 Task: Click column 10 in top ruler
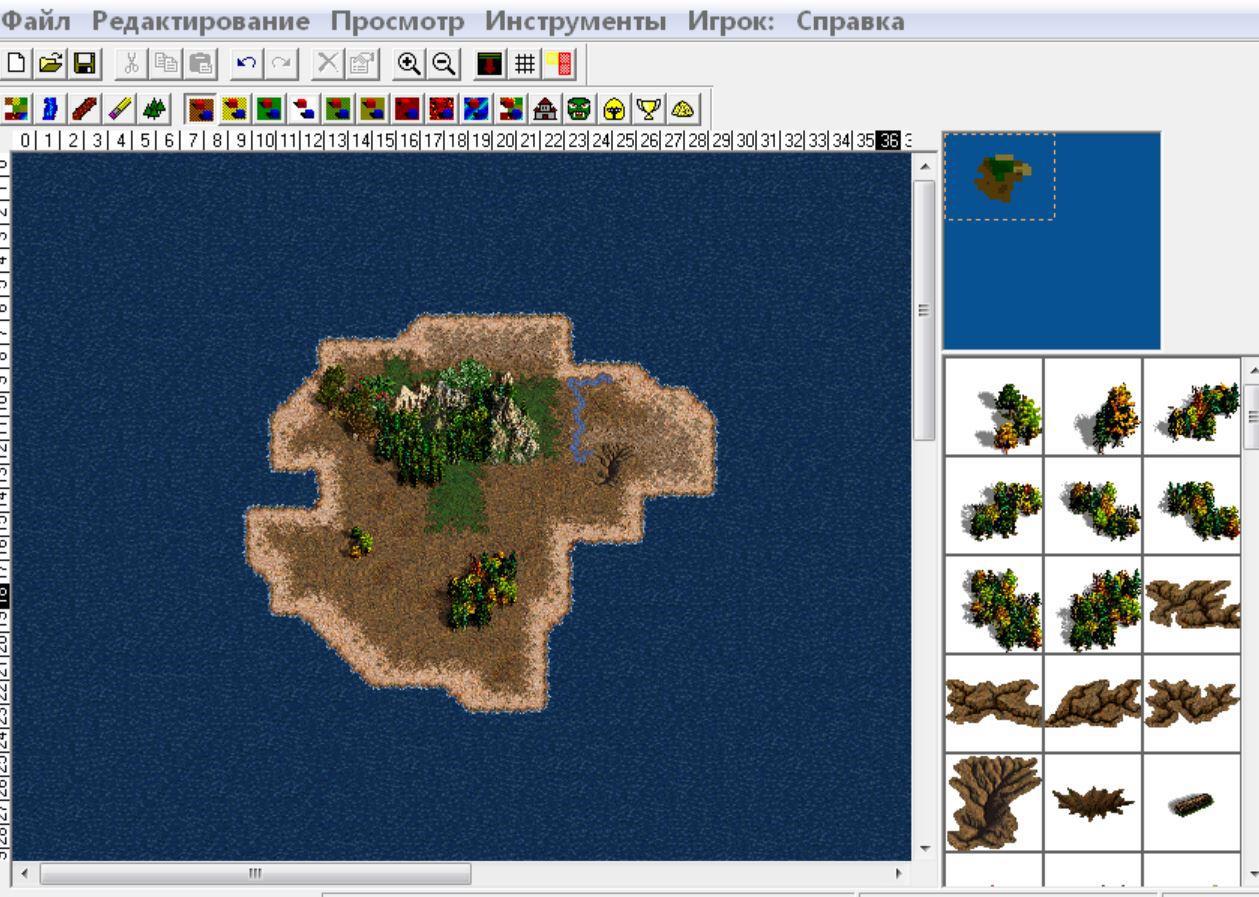(x=264, y=141)
